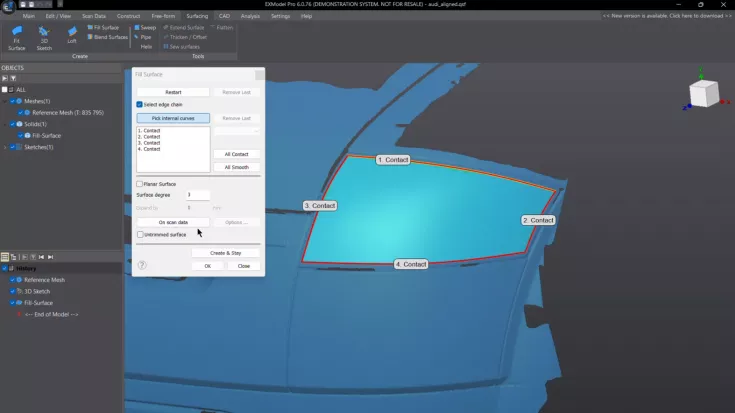The image size is (735, 413).
Task: Enable the Planar Surface checkbox
Action: 140,184
